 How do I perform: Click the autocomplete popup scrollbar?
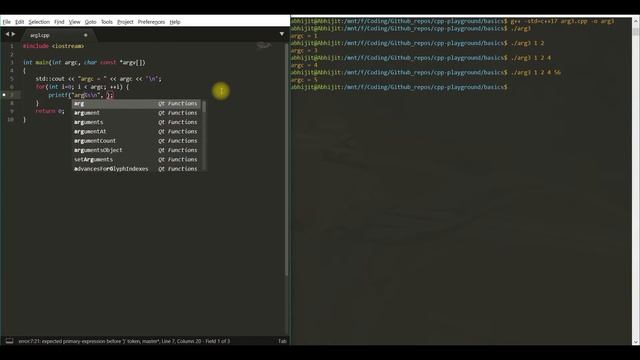pos(203,136)
